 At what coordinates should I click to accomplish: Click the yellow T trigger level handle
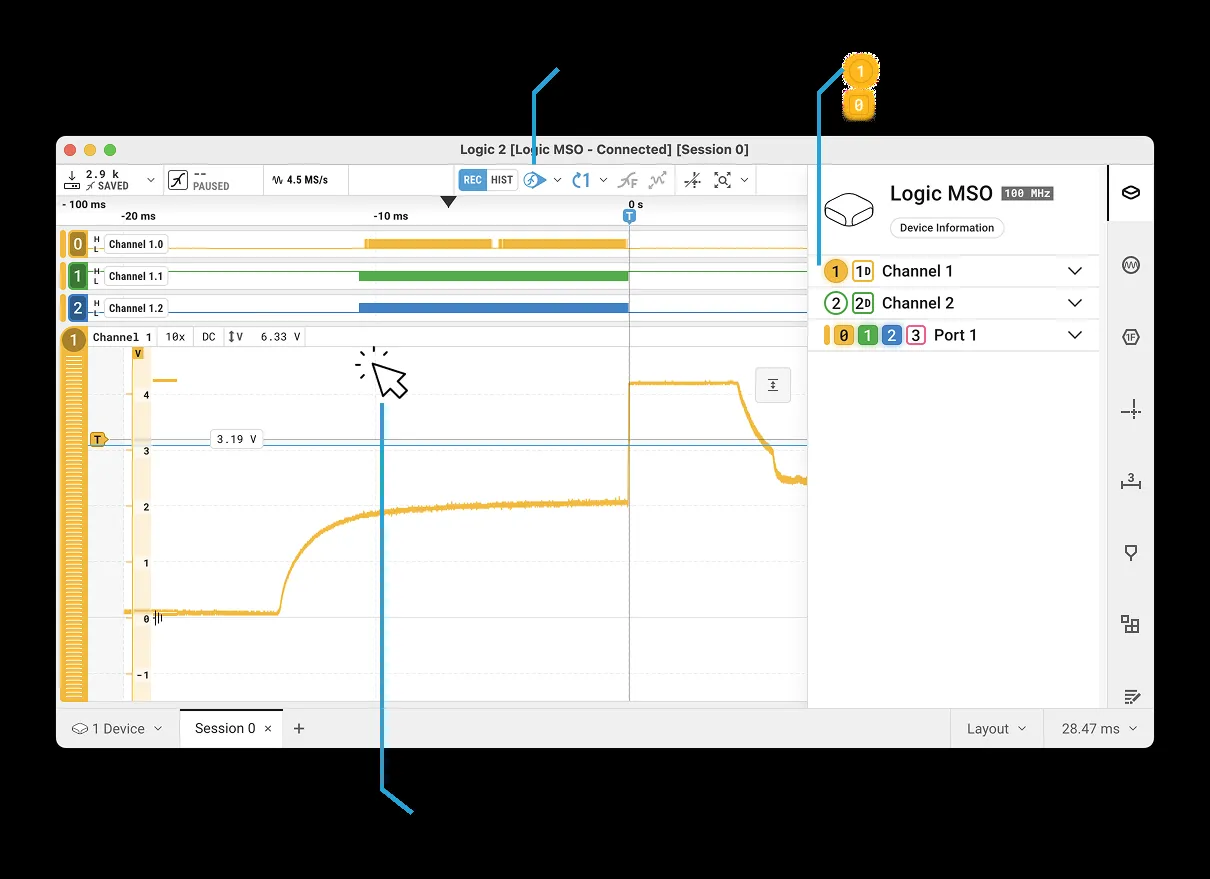pyautogui.click(x=98, y=439)
